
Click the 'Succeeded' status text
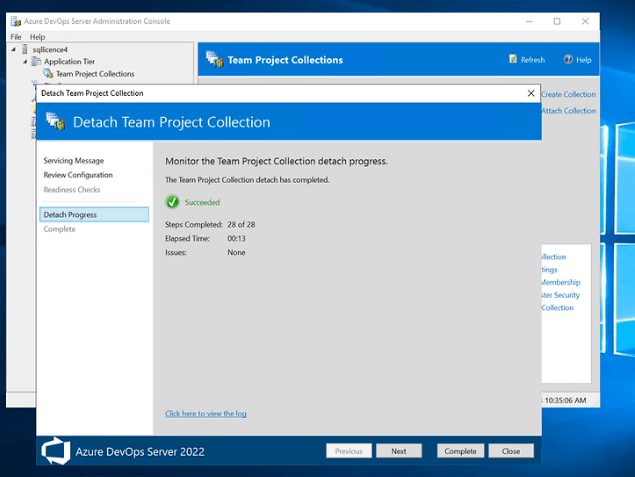(202, 202)
